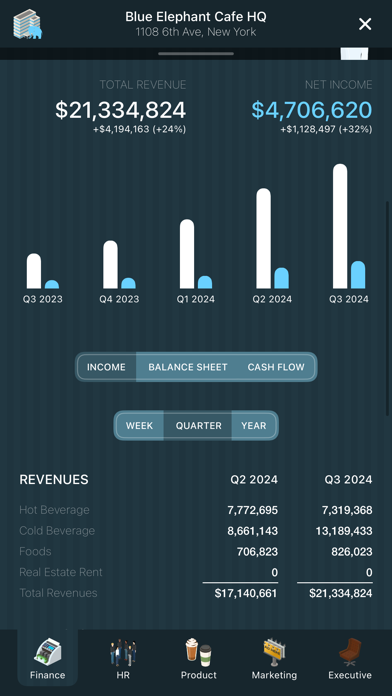Select the YEAR period option
Viewport: 392px width, 696px height.
tap(254, 426)
